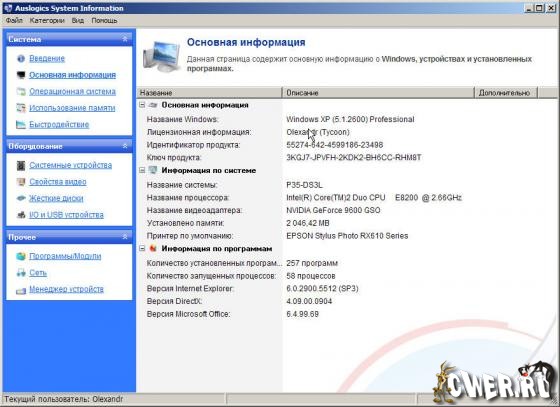Screen dimensions: 560x407
Task: Select the Название процессора row
Action: tap(347, 198)
